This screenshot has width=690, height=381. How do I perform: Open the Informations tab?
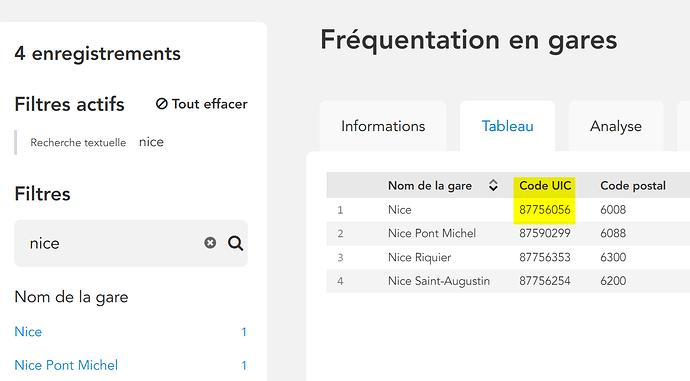[x=383, y=126]
